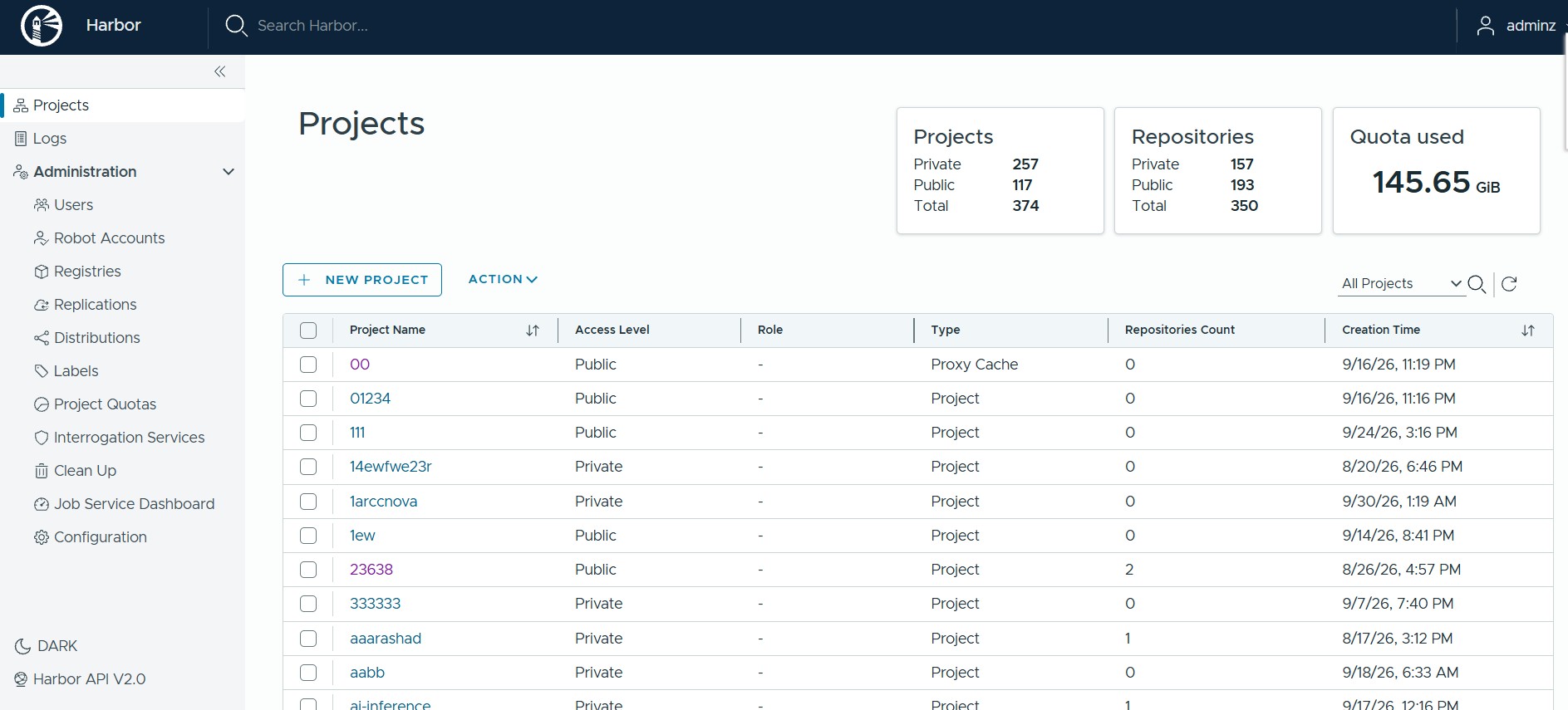Open the 333333 project link

tap(375, 604)
